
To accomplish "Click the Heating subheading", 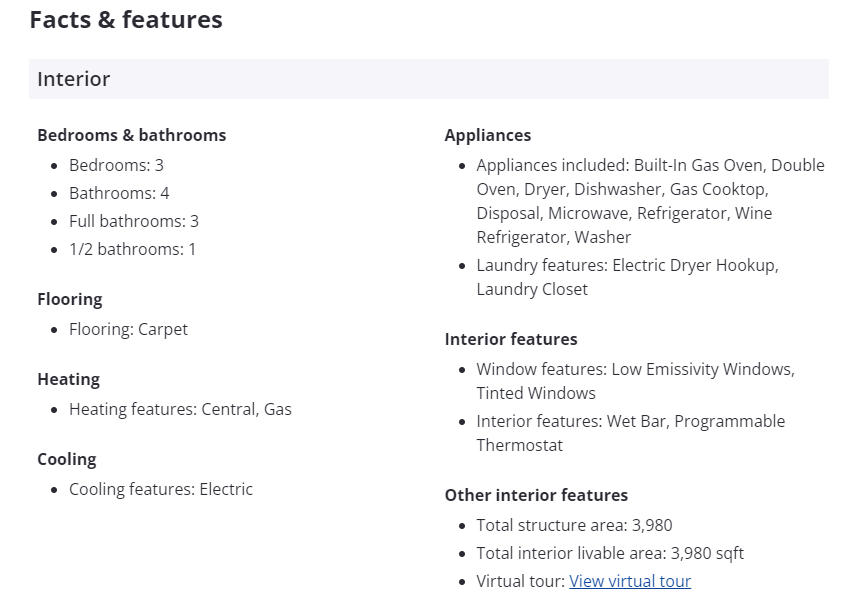I will (68, 379).
